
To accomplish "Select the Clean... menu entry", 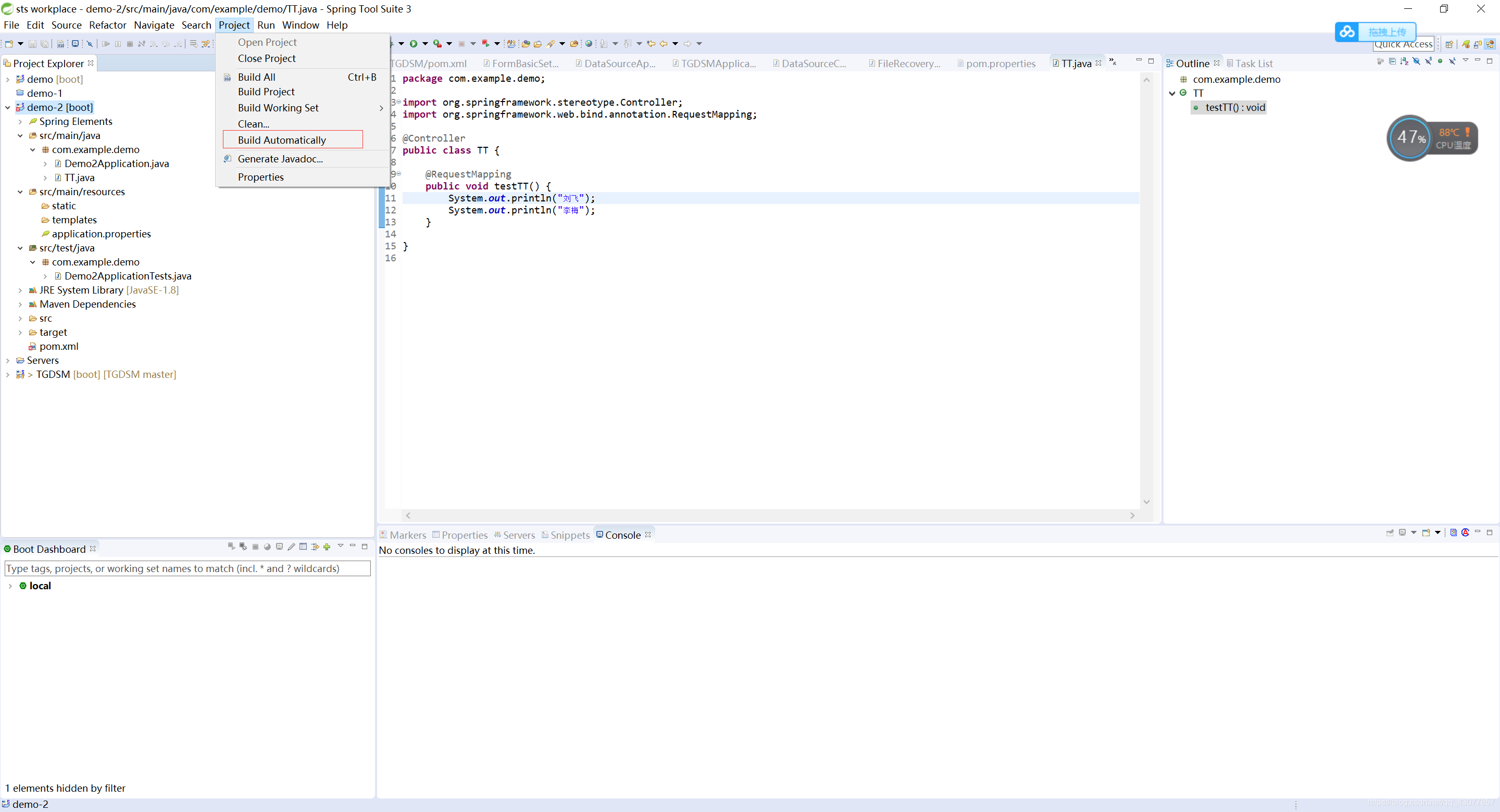I will pos(253,124).
